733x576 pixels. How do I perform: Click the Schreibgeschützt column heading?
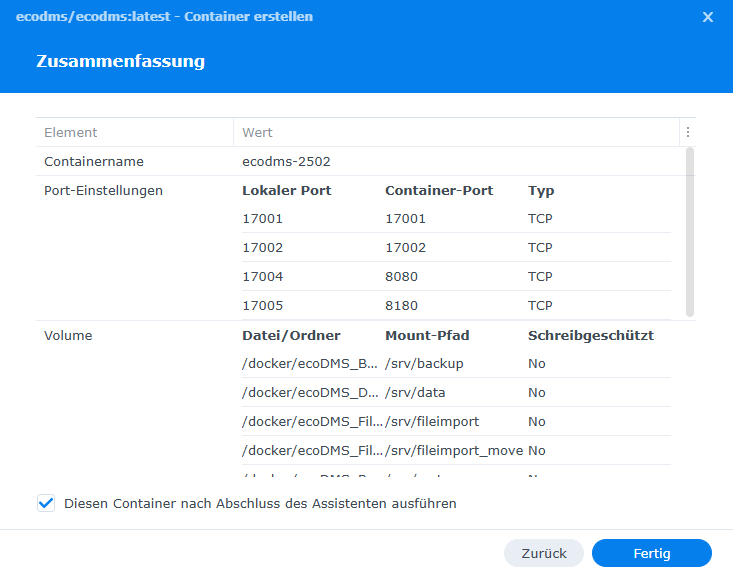590,335
